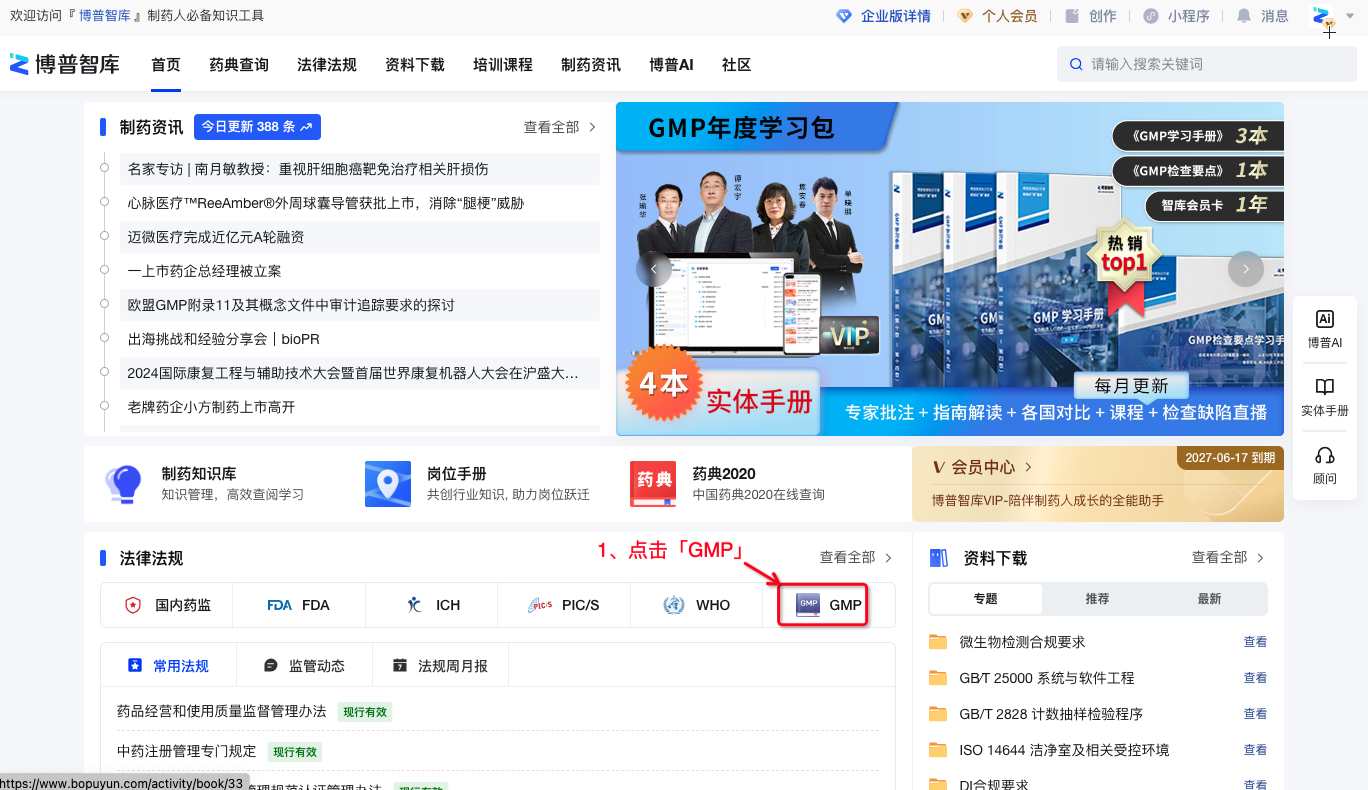Select the 国内药监 emblem icon
Viewport: 1368px width, 790px height.
(x=132, y=605)
